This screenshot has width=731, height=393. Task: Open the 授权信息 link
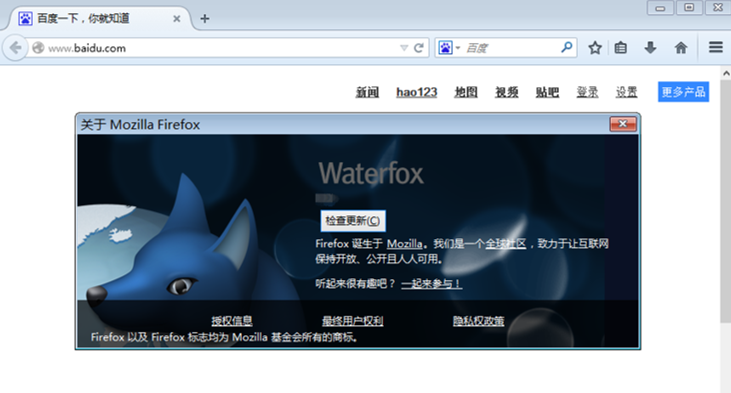click(232, 321)
